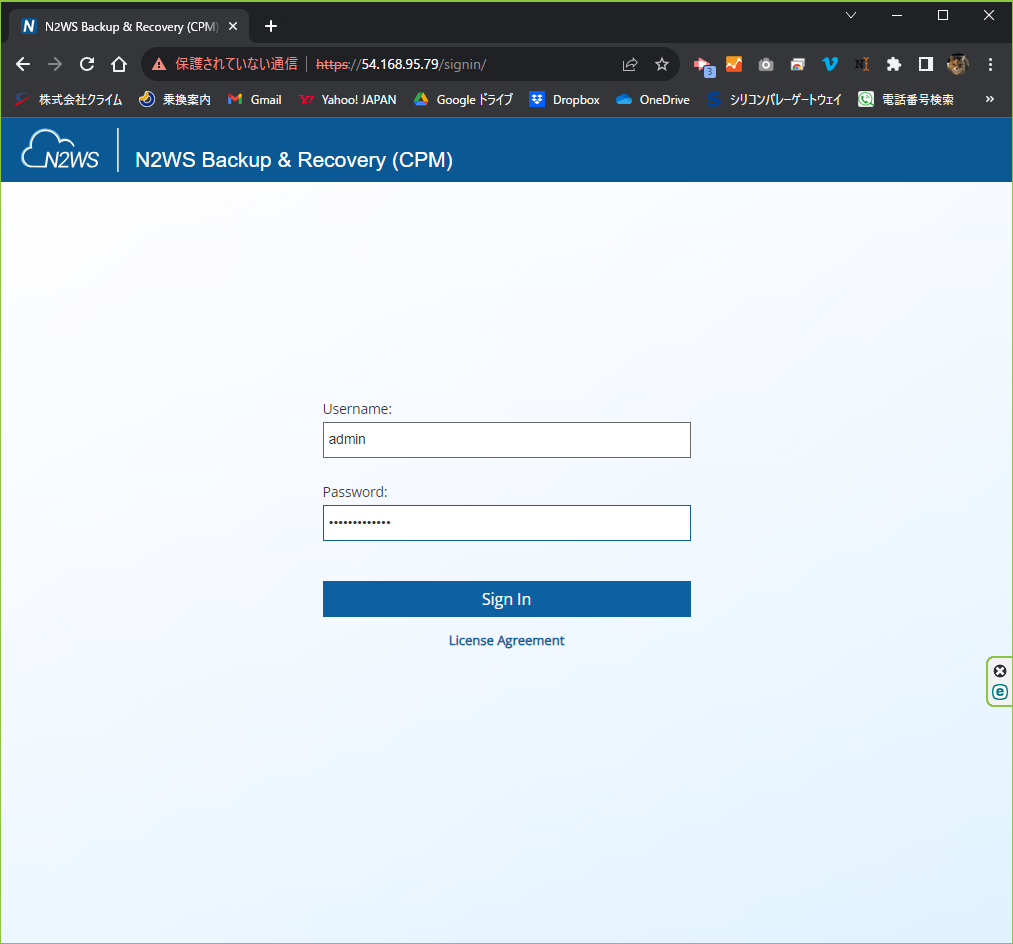Click the browser forward arrow

point(55,64)
